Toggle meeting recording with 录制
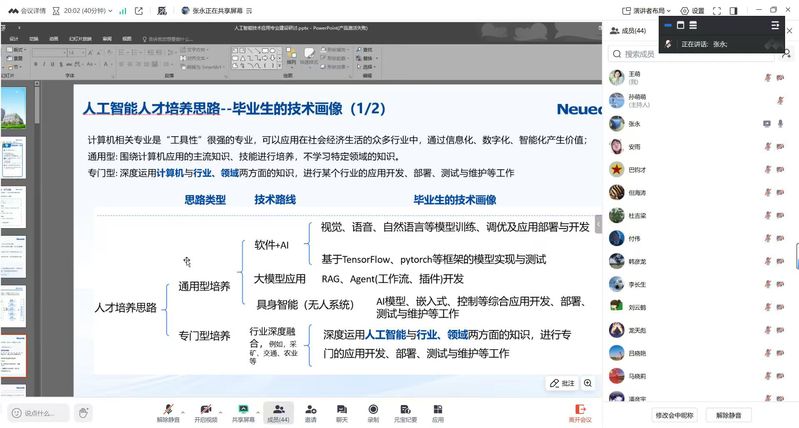Viewport: 799px width, 428px height. coord(373,411)
